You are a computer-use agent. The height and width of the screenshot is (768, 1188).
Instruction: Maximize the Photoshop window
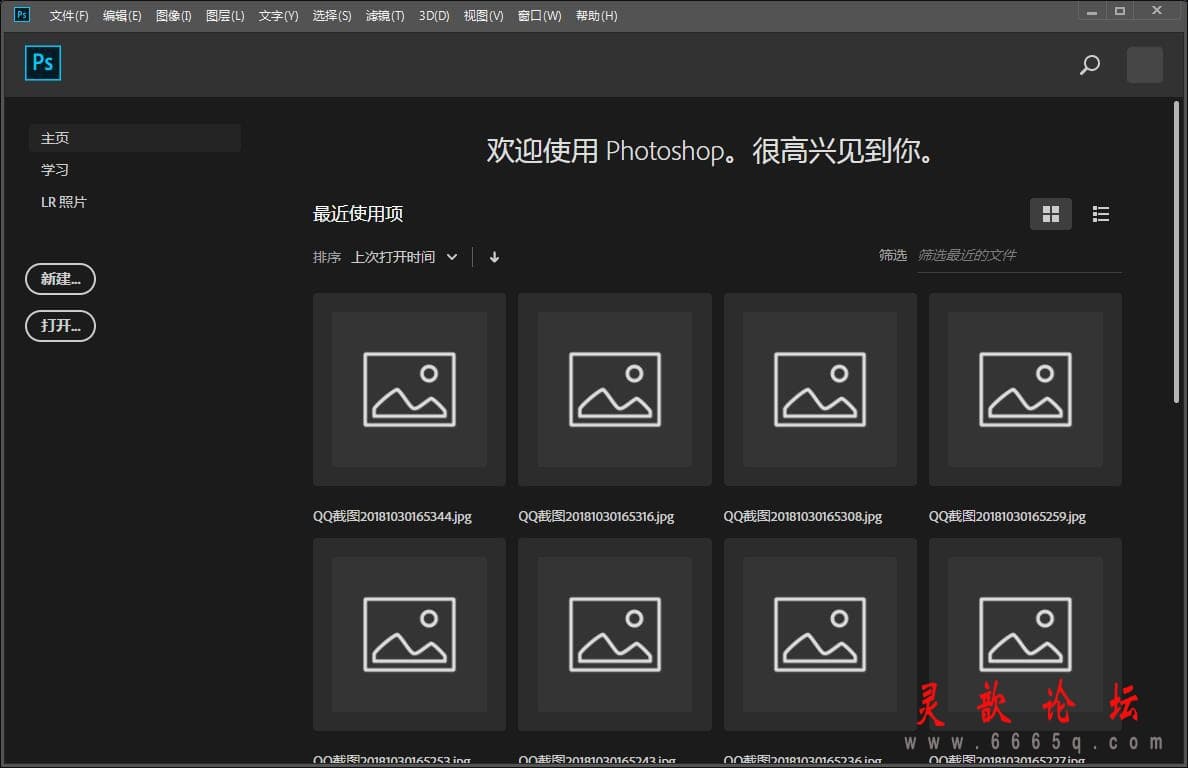click(x=1120, y=11)
